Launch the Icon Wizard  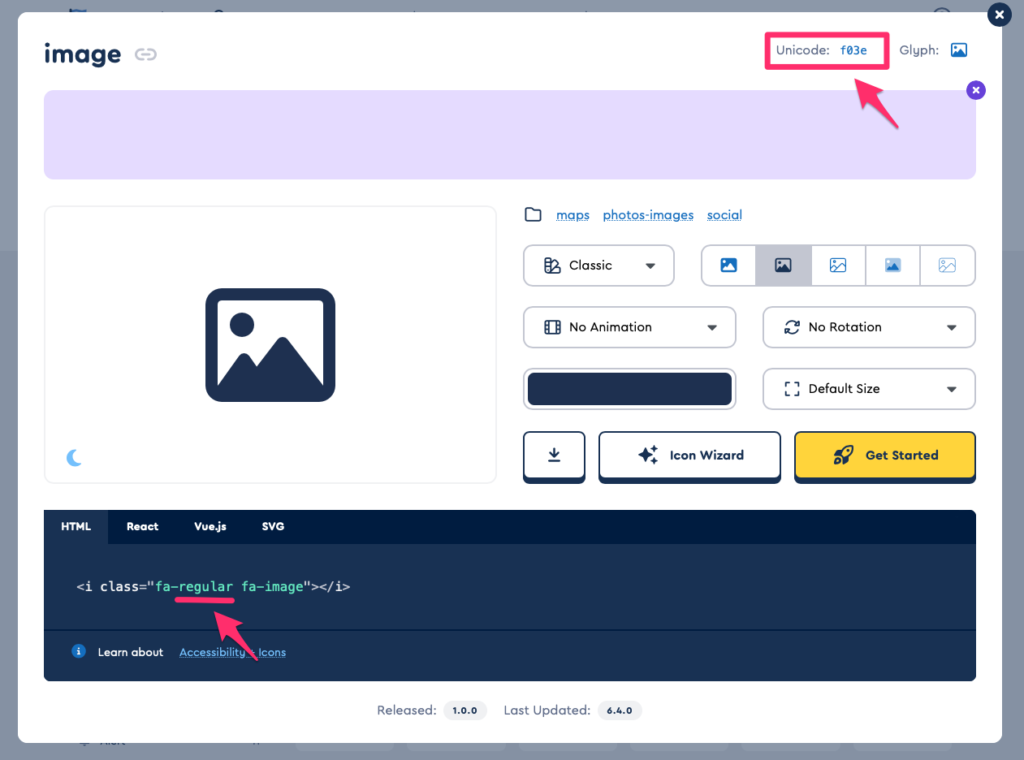(x=690, y=456)
